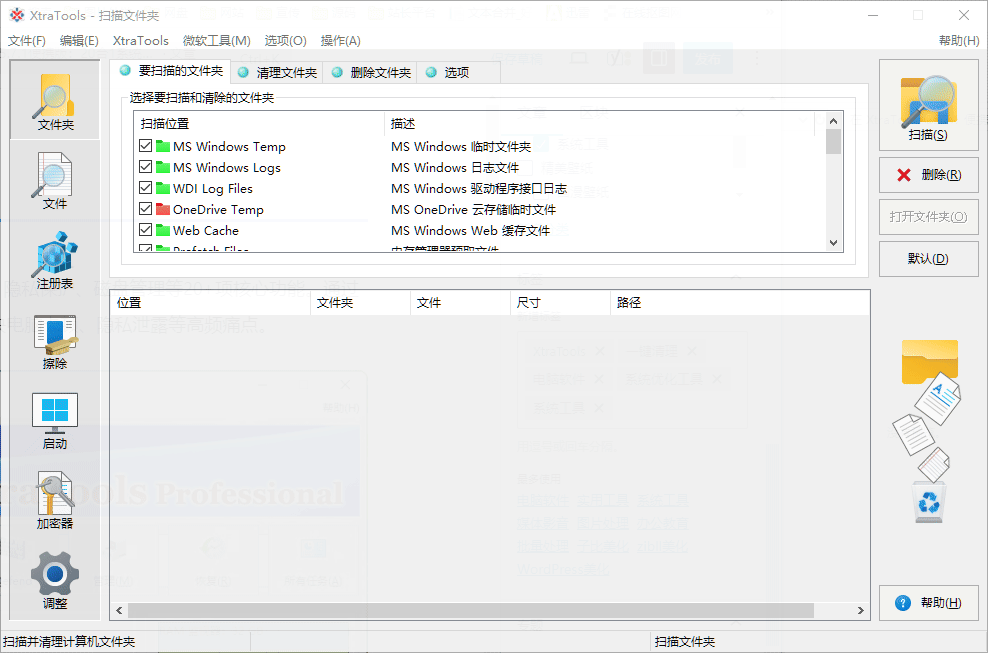Screen dimensions: 988x653
Task: Click the green folder icon for WDI Log Files
Action: click(x=163, y=188)
